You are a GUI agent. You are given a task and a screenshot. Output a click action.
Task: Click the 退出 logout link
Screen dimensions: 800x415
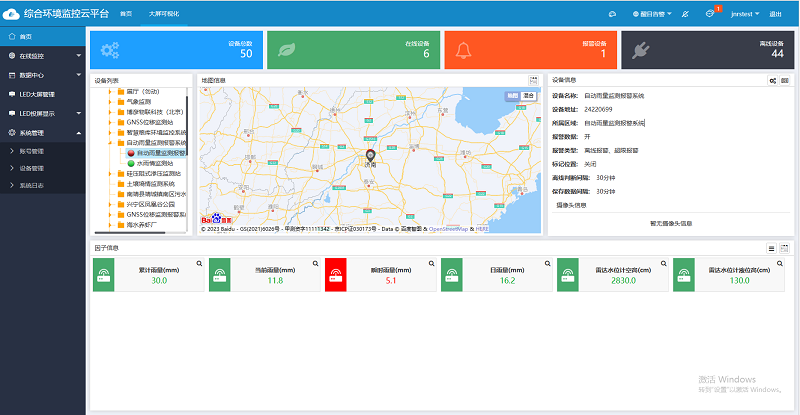tap(776, 14)
